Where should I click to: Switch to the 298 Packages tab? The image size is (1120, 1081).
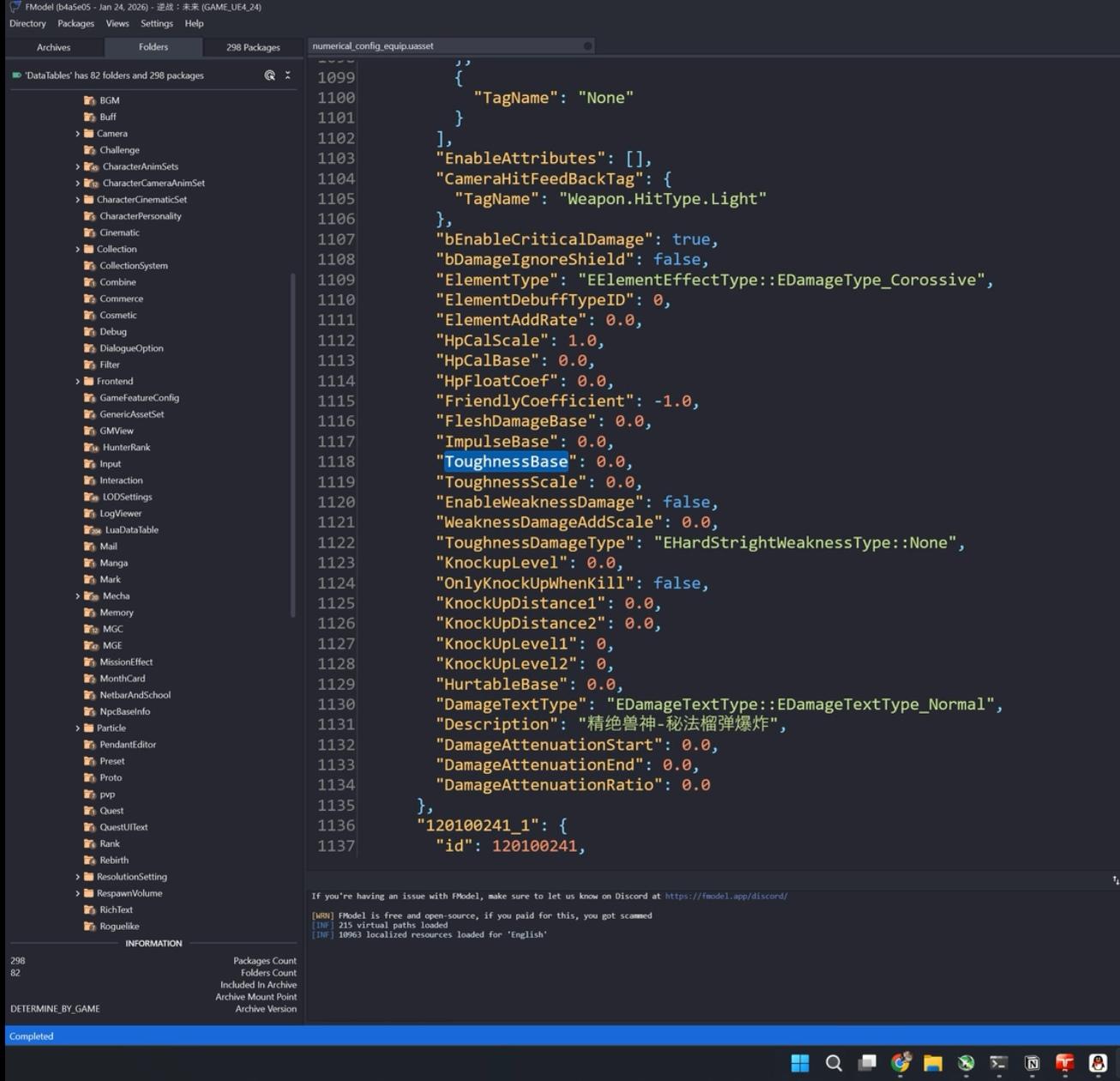coord(253,47)
